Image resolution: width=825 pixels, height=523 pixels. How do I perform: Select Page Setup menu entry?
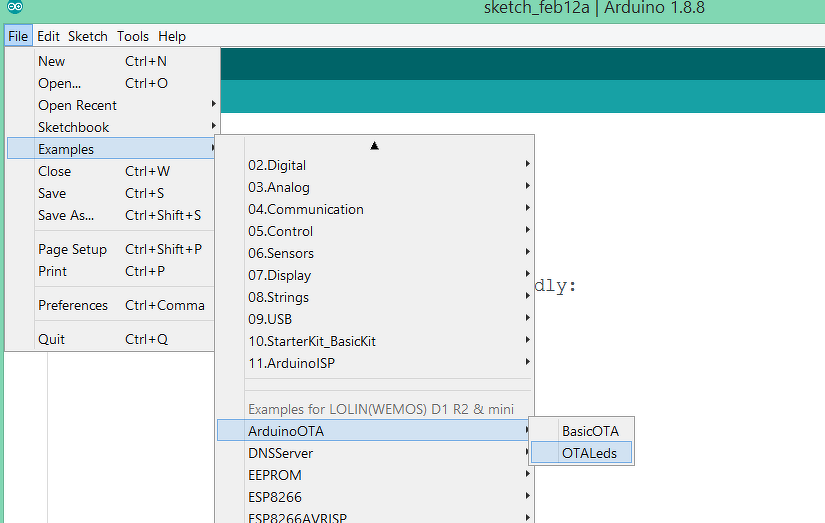point(72,249)
